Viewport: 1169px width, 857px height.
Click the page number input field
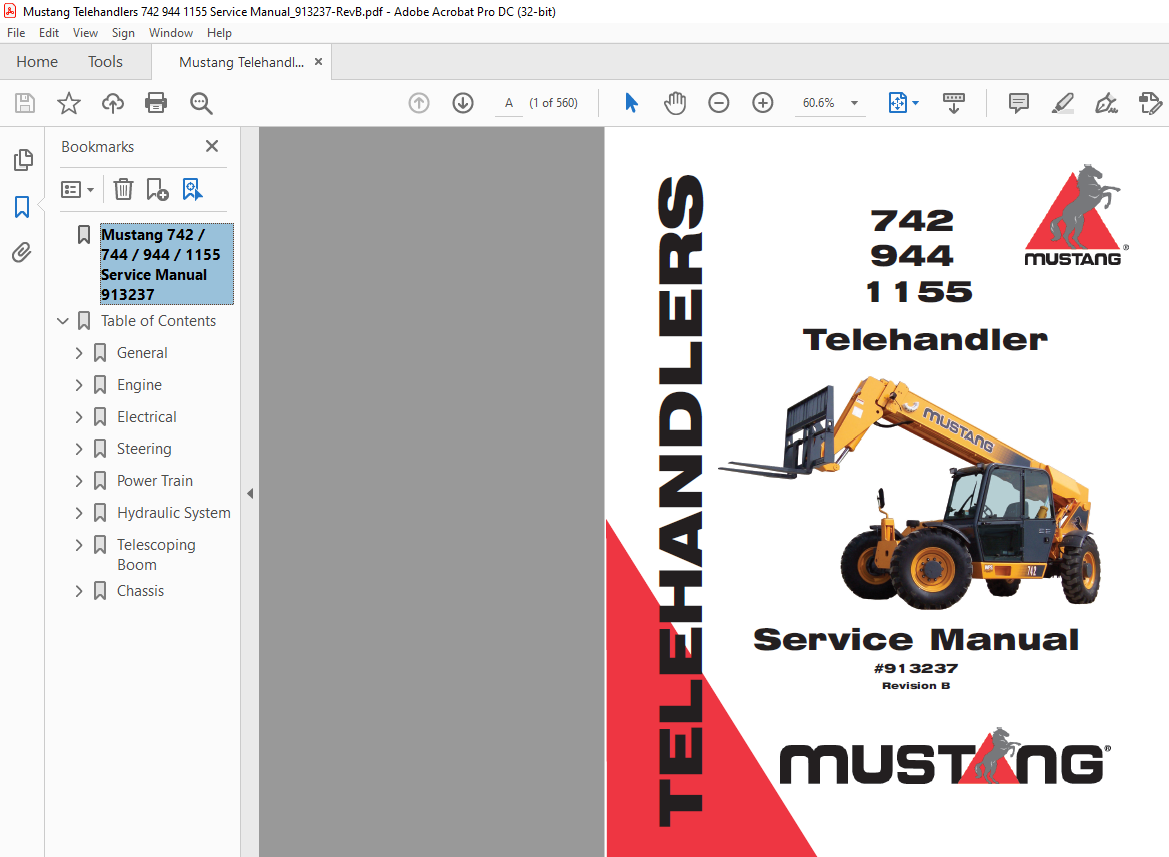pyautogui.click(x=509, y=103)
